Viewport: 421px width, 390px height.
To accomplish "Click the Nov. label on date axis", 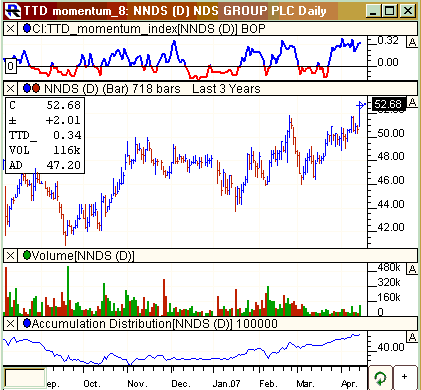I will click(138, 384).
